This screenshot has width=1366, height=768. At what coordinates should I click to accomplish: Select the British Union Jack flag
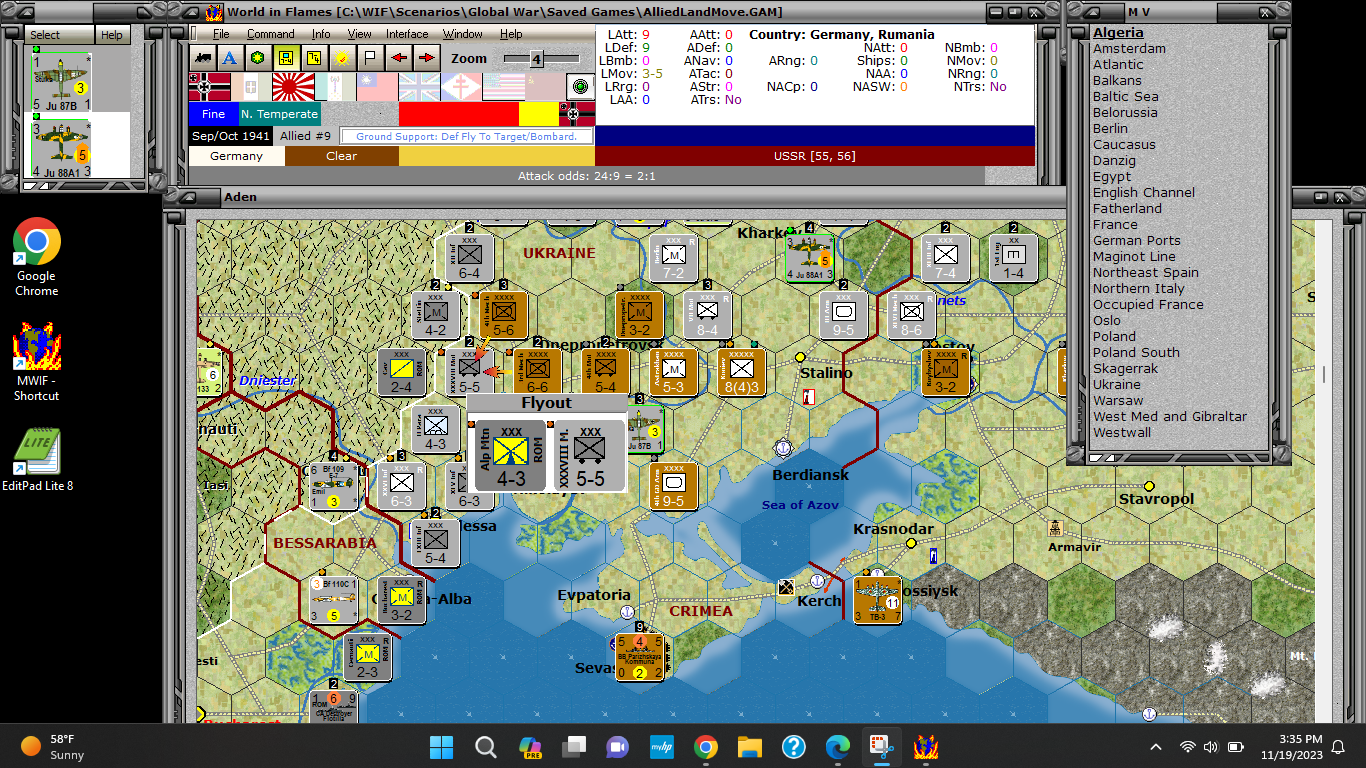click(x=419, y=87)
